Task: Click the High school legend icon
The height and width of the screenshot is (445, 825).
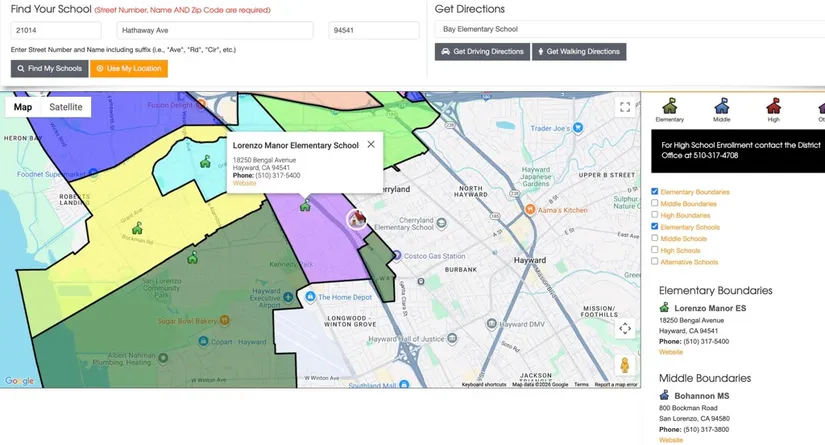Action: pos(773,106)
